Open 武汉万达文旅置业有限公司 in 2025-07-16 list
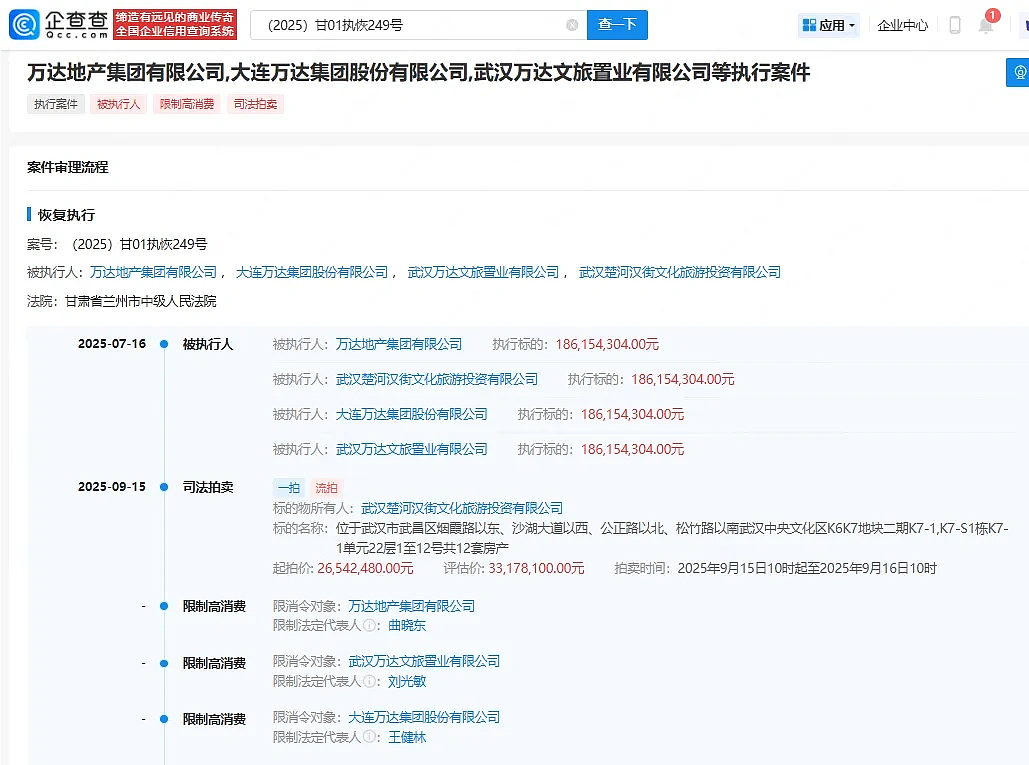 (x=411, y=449)
